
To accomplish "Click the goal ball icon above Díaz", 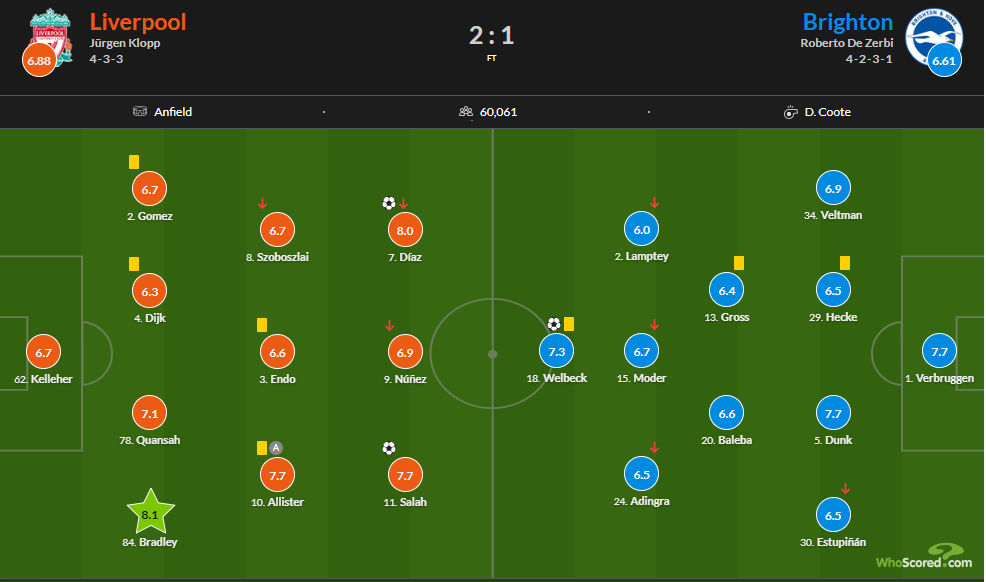I will [x=389, y=203].
